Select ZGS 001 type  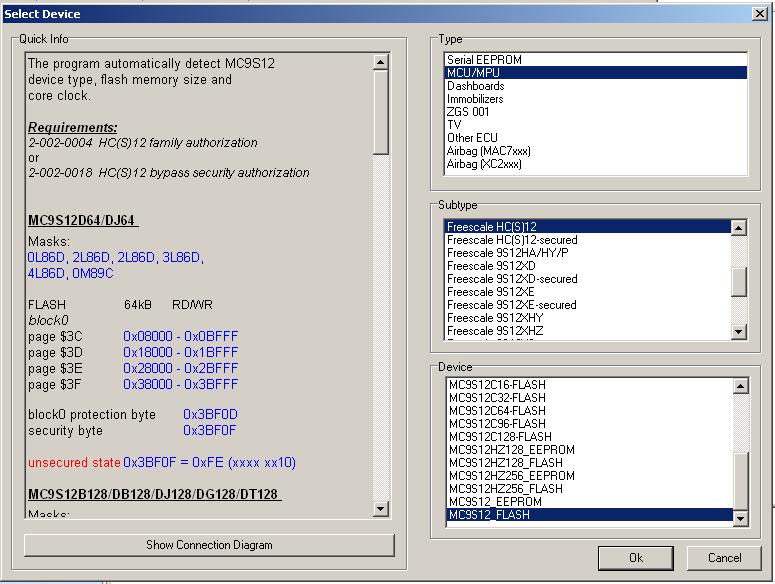point(596,112)
